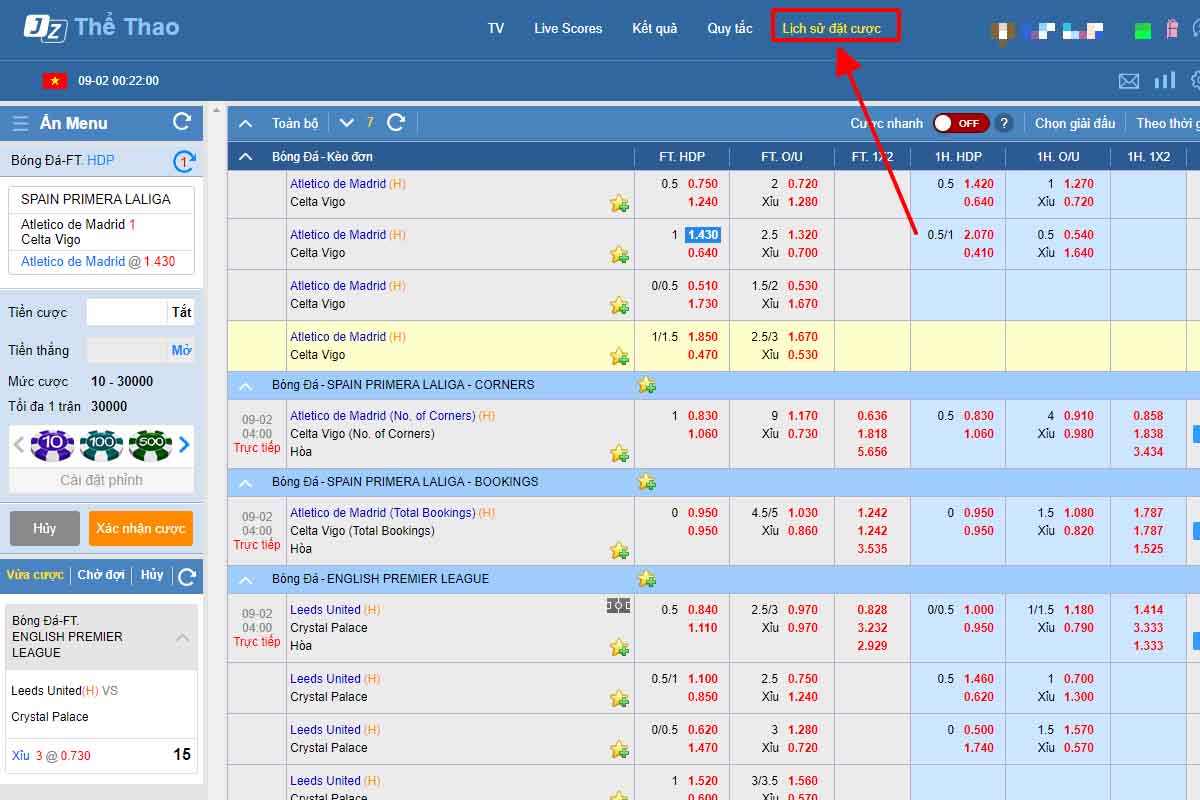The height and width of the screenshot is (800, 1200).
Task: Refresh using the icon in Ẩn Menu header
Action: click(x=182, y=122)
